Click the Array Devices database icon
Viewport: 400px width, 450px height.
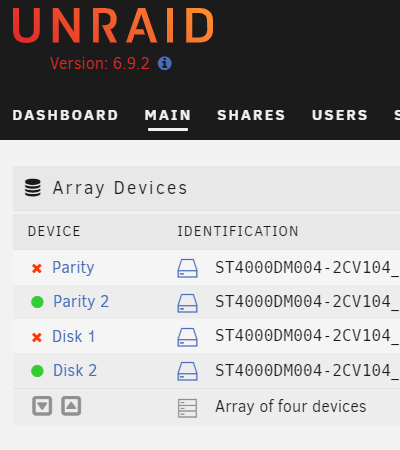pyautogui.click(x=33, y=188)
